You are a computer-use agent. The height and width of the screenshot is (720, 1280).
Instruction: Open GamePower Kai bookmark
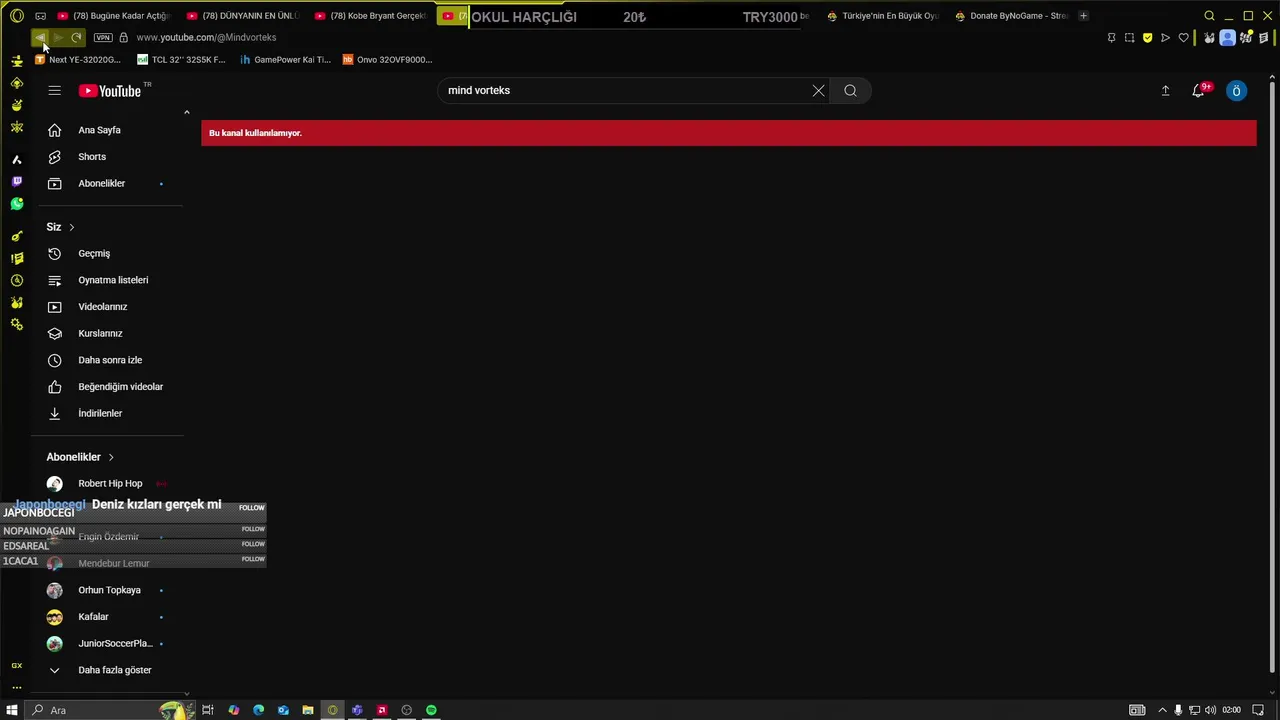tap(285, 60)
